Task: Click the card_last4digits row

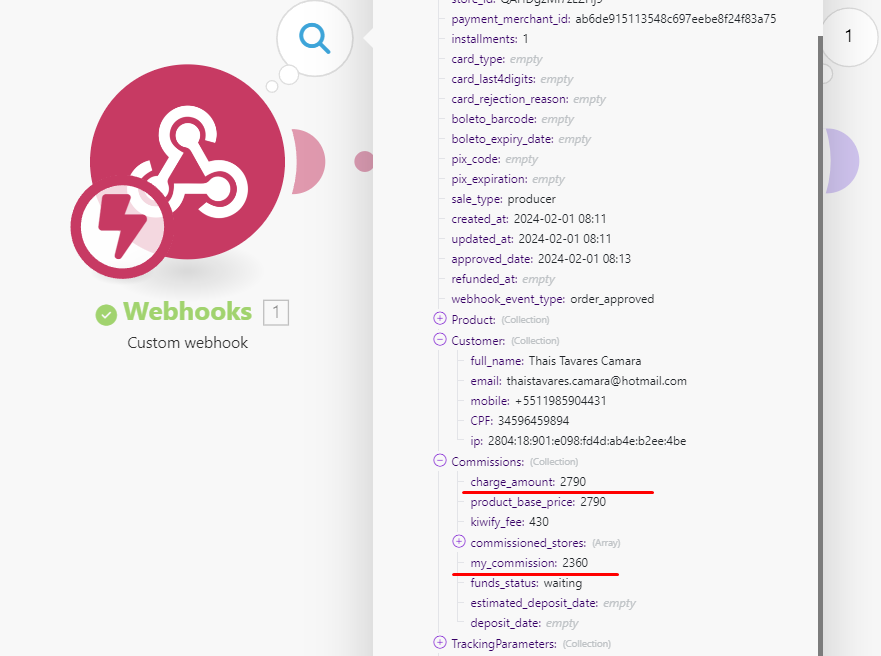Action: [512, 79]
